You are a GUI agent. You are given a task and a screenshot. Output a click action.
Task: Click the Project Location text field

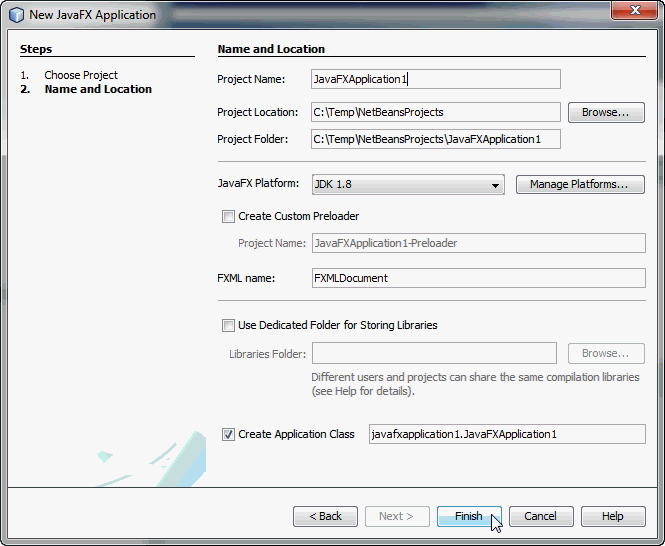(x=436, y=112)
